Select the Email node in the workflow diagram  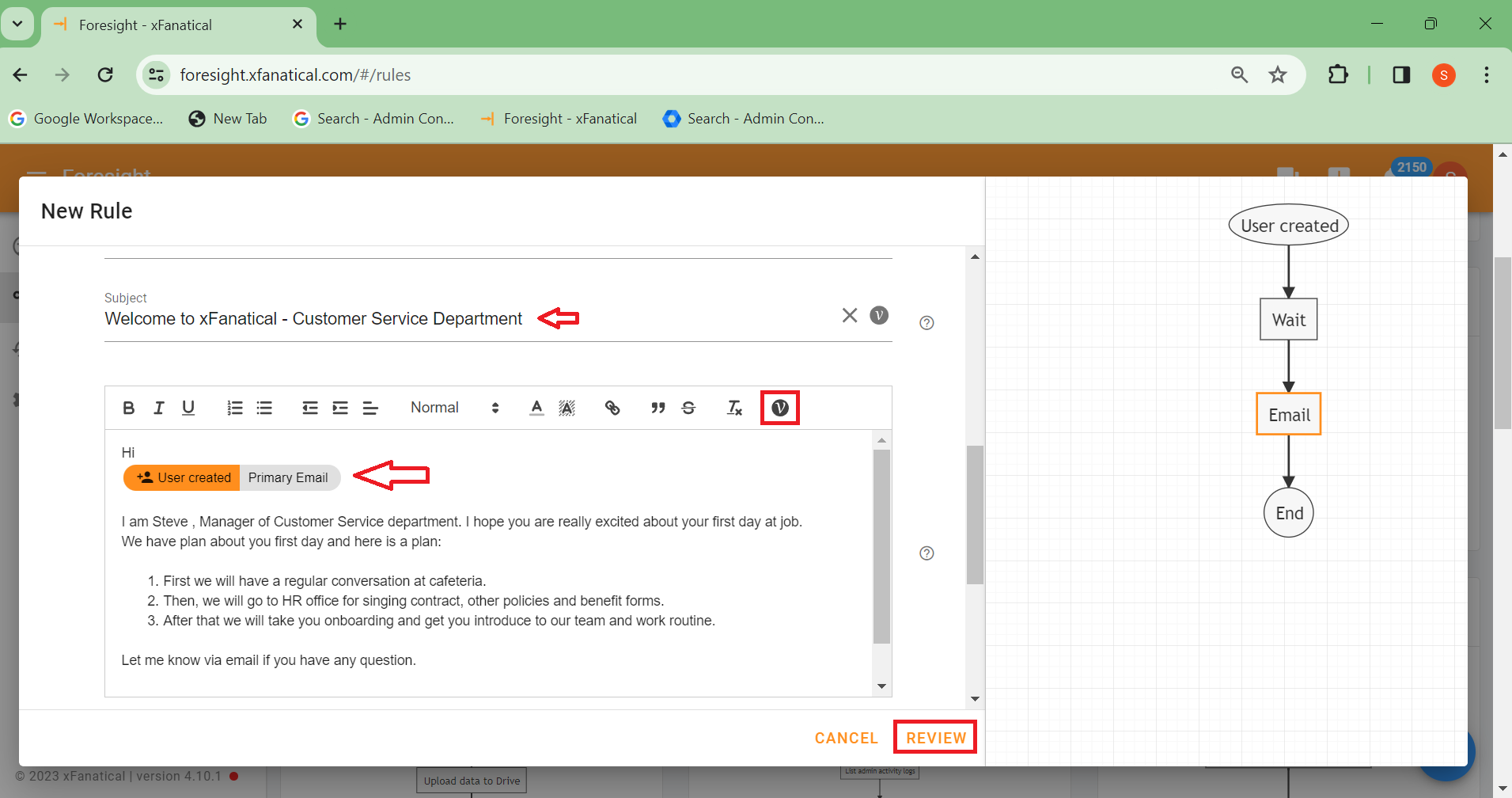(1287, 413)
